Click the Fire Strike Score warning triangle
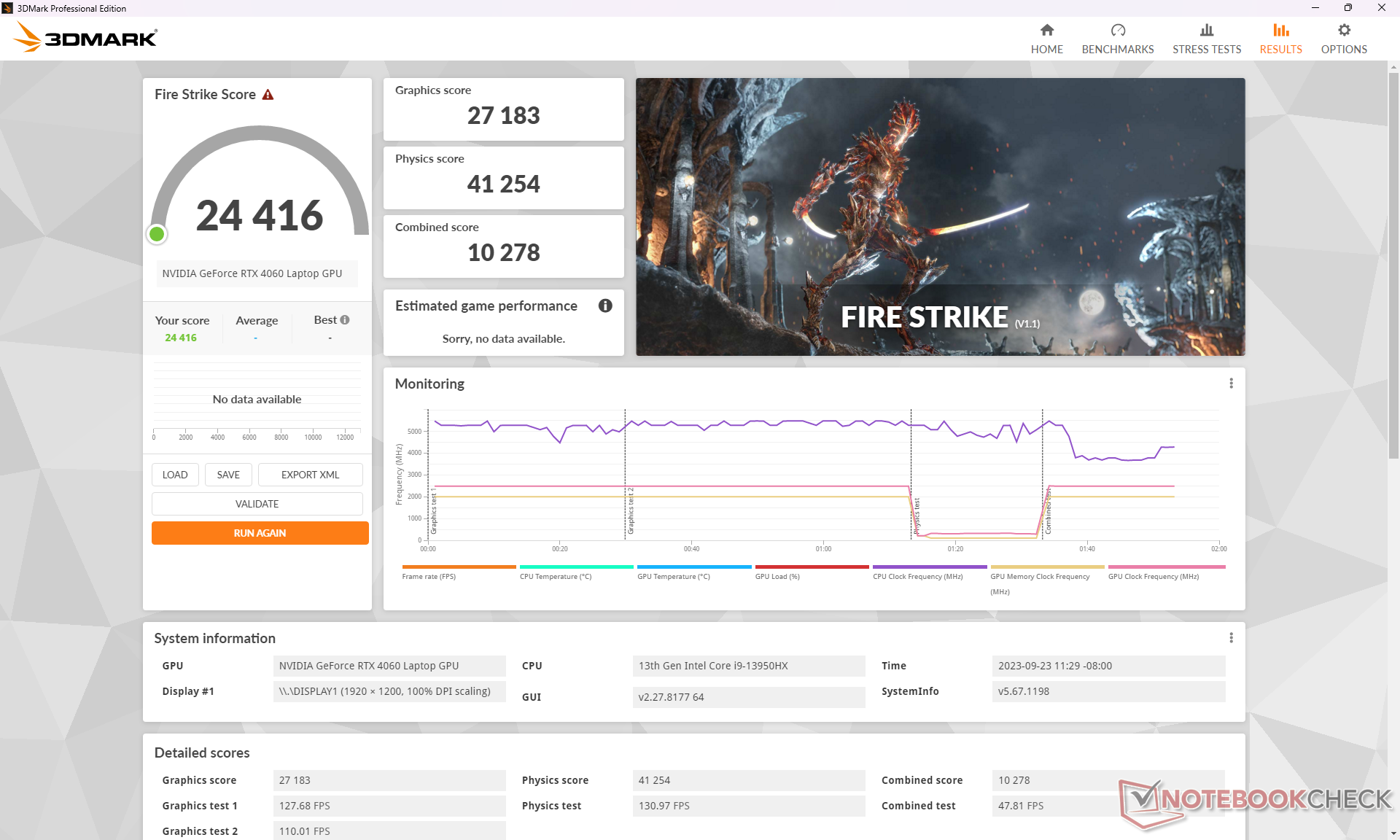Viewport: 1400px width, 840px height. click(268, 95)
